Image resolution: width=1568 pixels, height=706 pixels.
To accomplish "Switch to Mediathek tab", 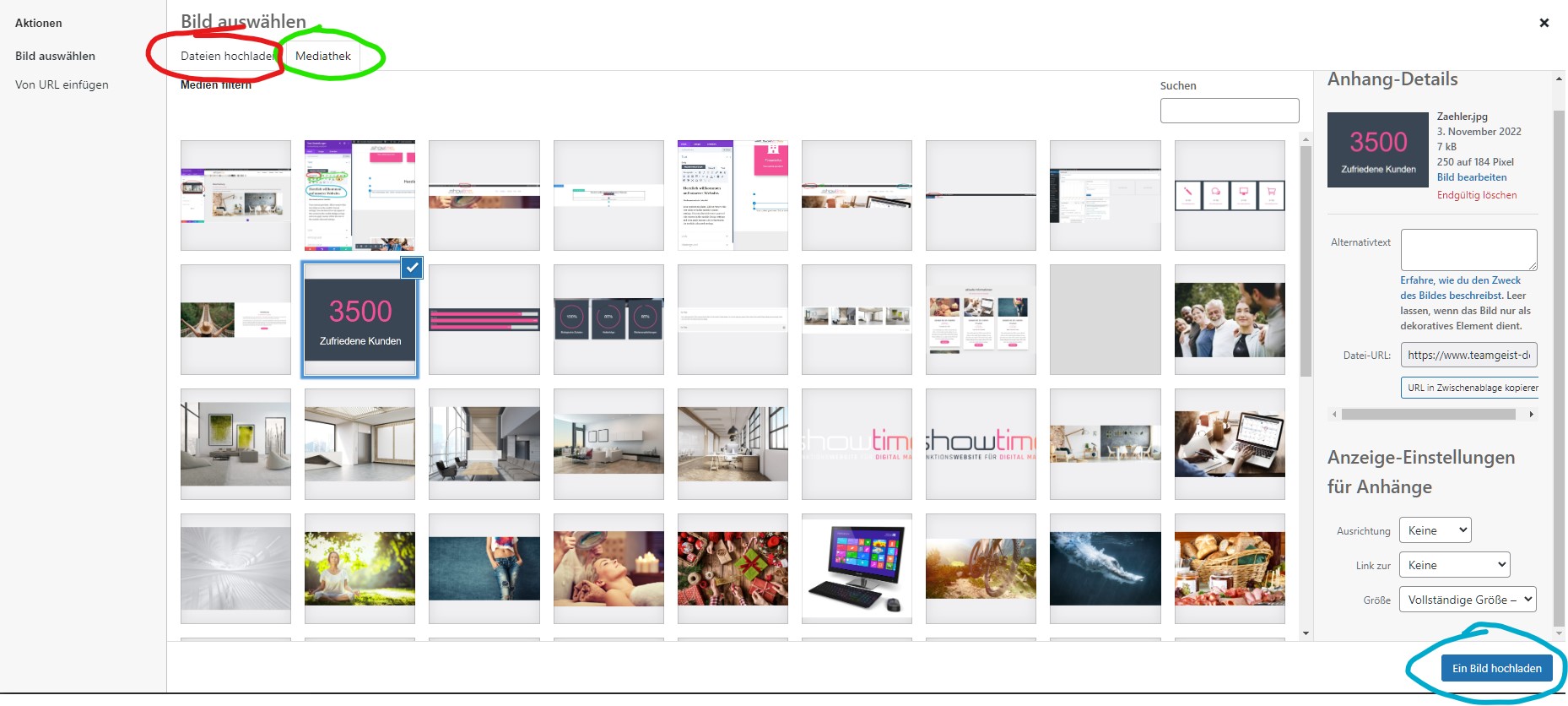I will click(323, 56).
